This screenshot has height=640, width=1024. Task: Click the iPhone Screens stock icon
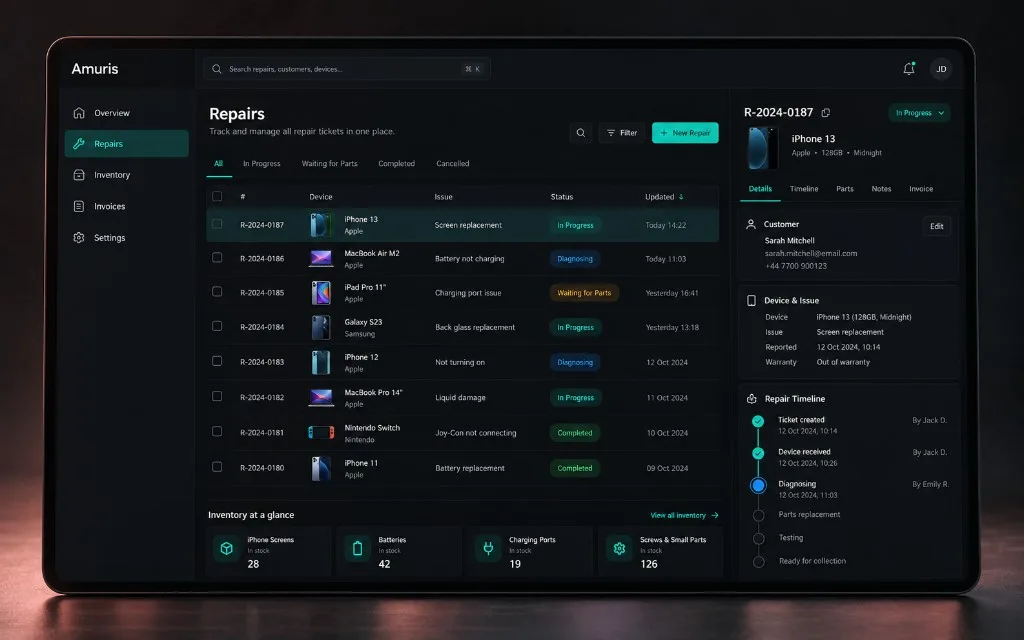(227, 549)
